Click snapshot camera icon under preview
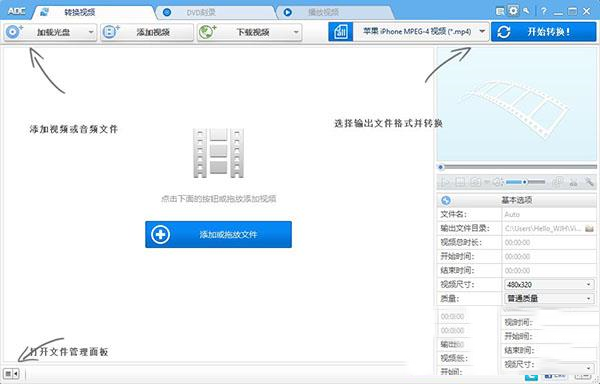Screen dimensions: 600x384 tap(475, 182)
